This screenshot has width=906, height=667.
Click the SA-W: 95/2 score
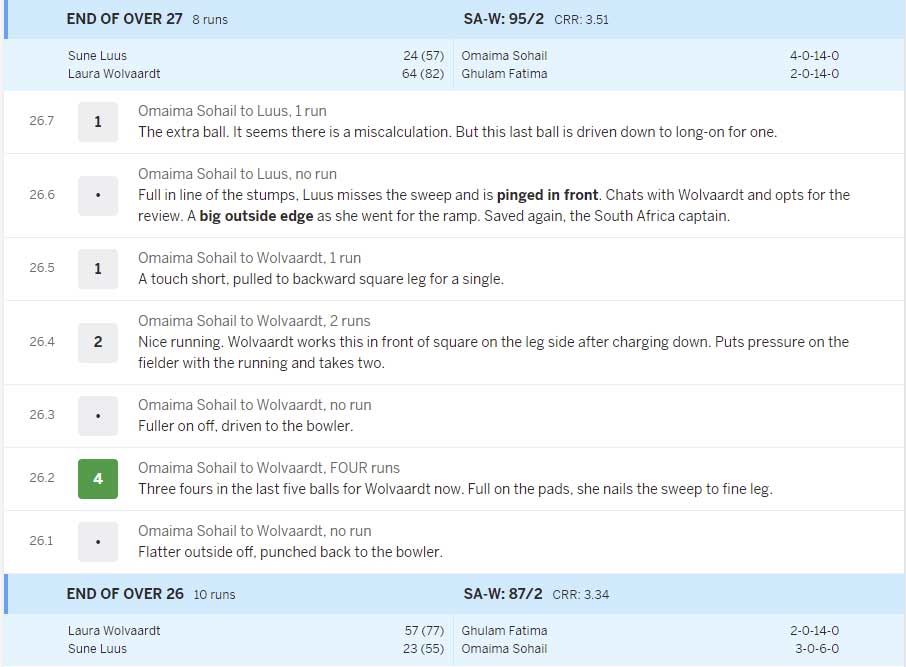502,19
